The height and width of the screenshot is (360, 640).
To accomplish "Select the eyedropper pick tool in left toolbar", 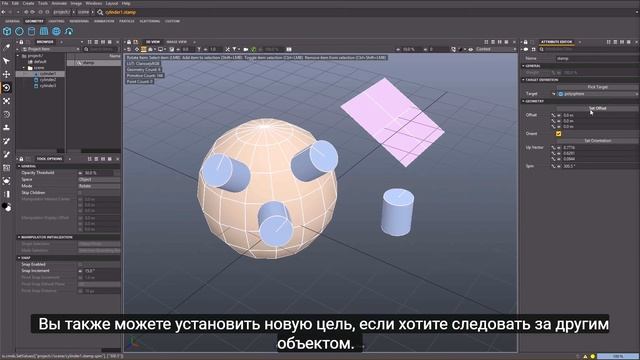I will (7, 47).
